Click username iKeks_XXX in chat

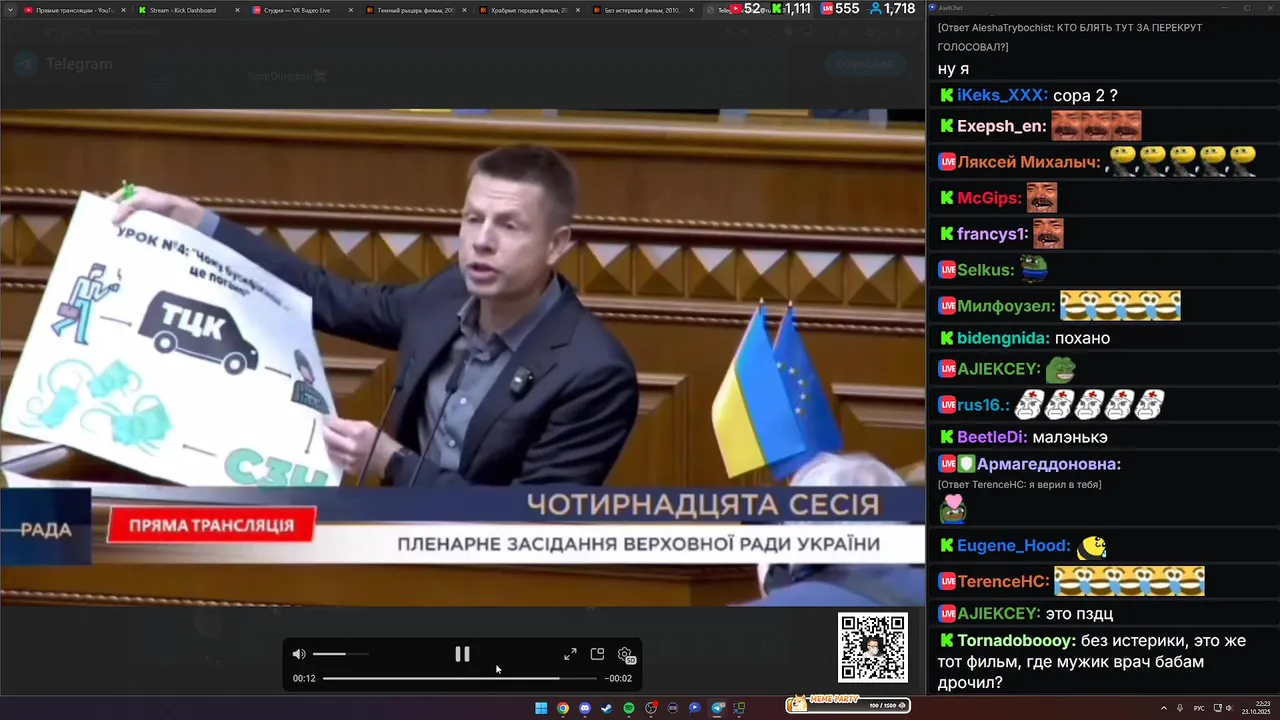click(1002, 95)
